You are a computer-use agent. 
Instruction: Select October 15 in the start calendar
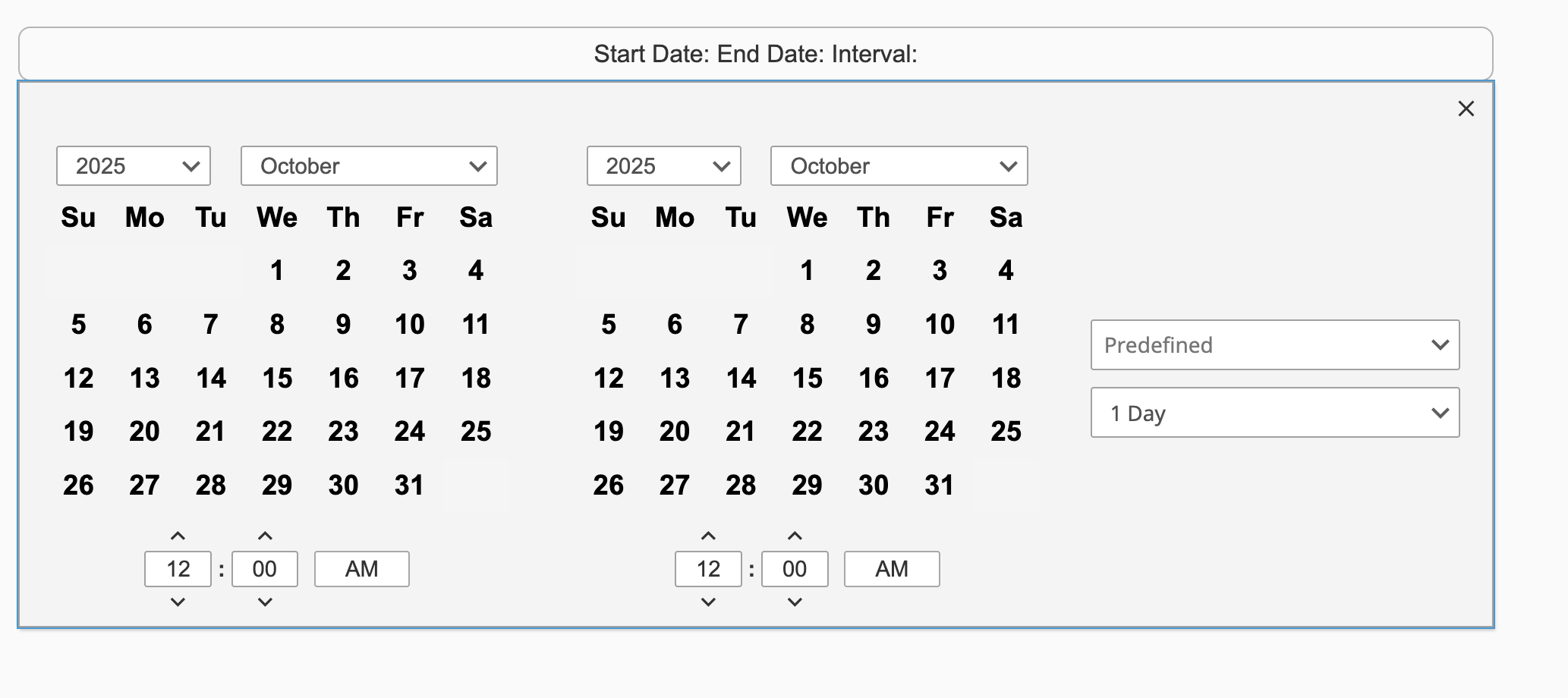tap(277, 379)
